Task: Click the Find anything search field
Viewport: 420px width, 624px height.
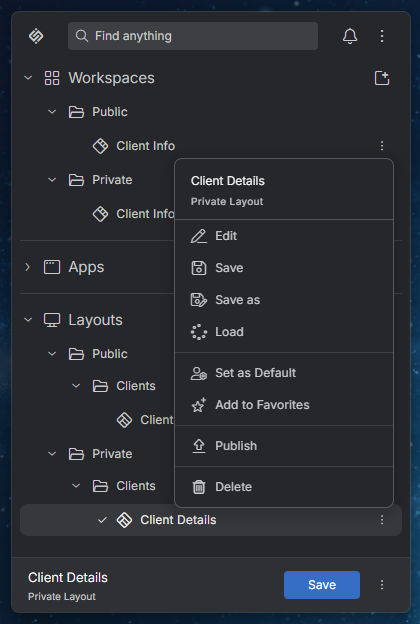Action: pyautogui.click(x=193, y=36)
